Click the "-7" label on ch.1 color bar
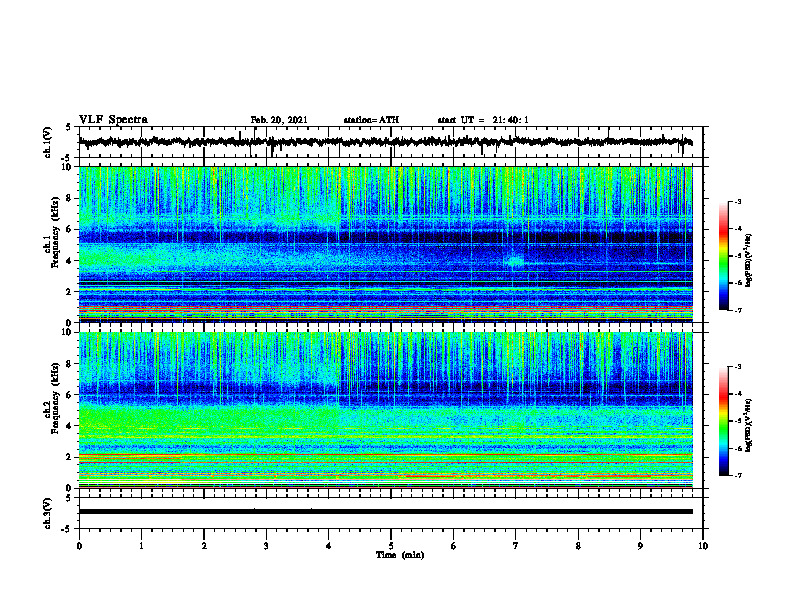Image resolution: width=792 pixels, height=612 pixels. [737, 310]
